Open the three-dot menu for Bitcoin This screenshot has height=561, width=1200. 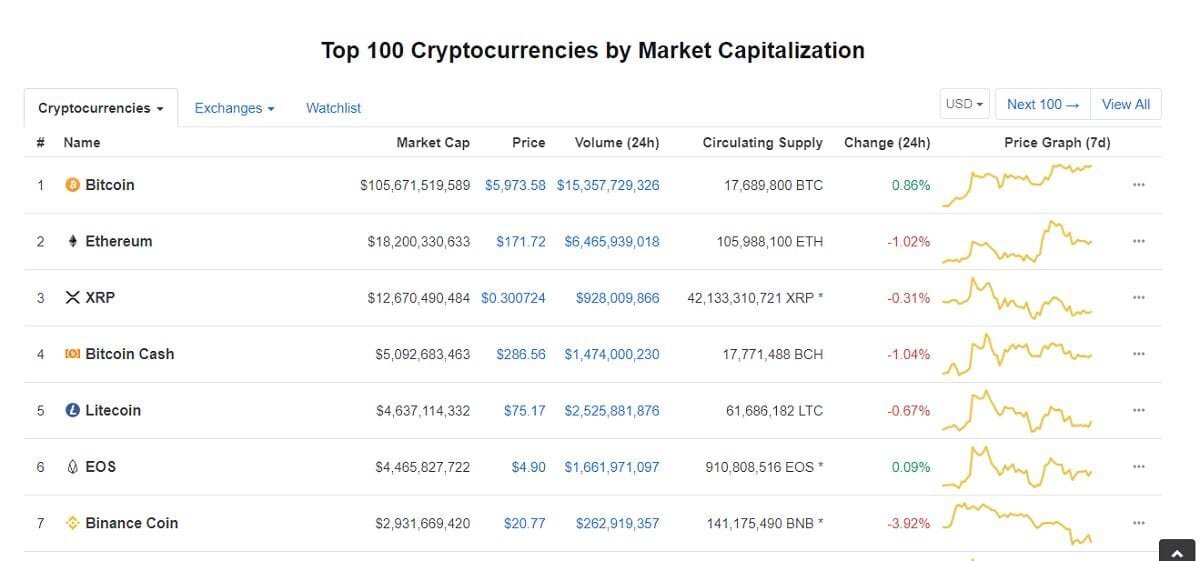pos(1138,185)
